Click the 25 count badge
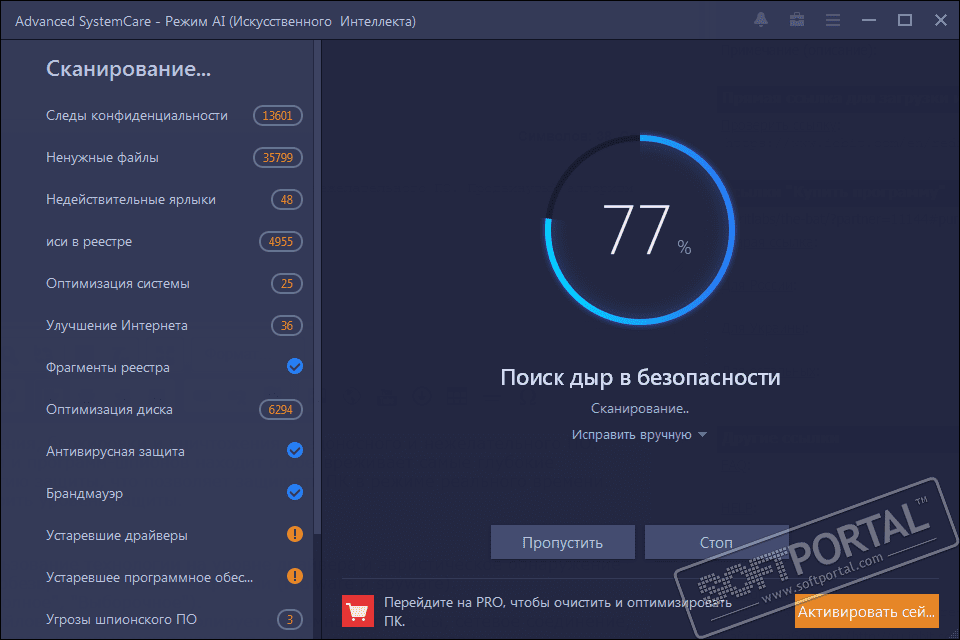This screenshot has height=640, width=960. pos(287,284)
